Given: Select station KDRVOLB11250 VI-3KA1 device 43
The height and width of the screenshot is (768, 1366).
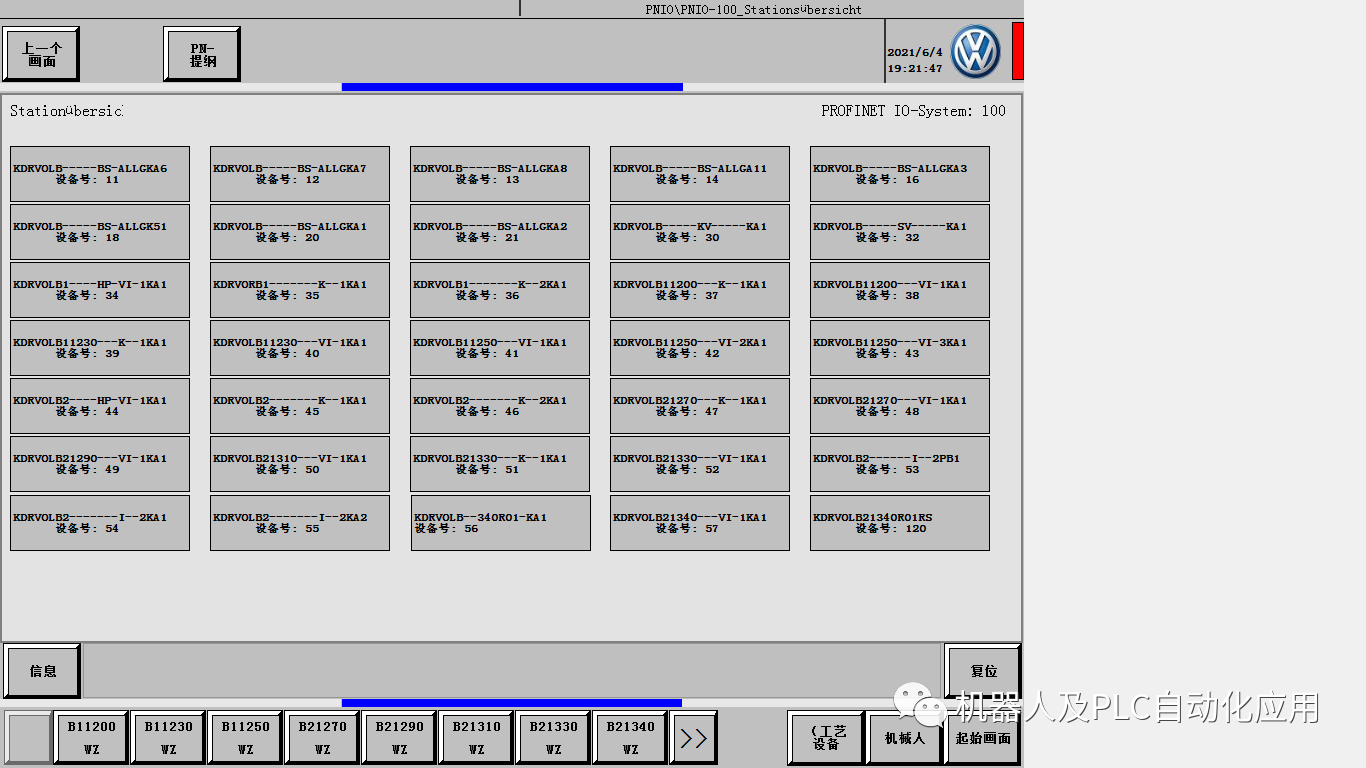Looking at the screenshot, I should click(x=900, y=348).
